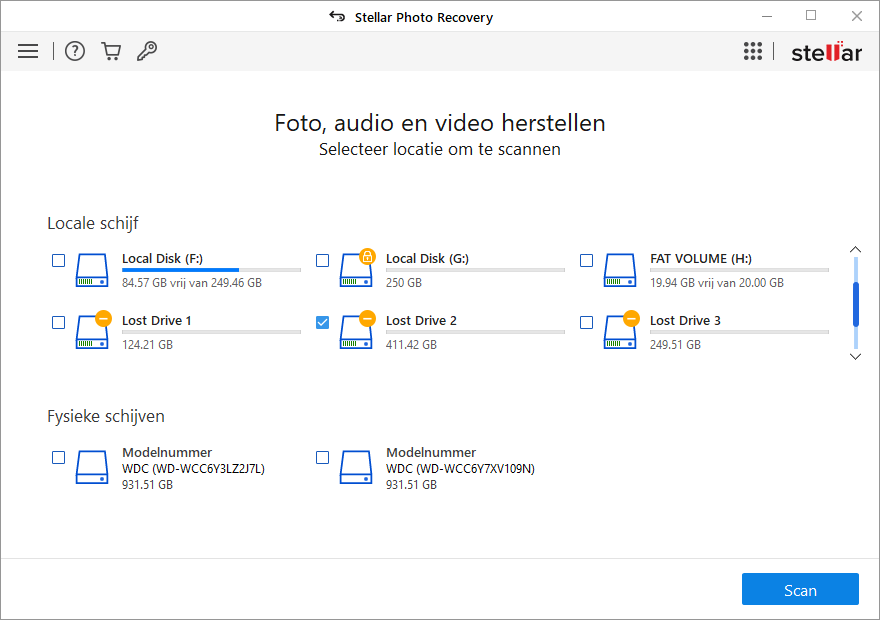Click the FAT VOLUME (H:) drive icon

(620, 270)
